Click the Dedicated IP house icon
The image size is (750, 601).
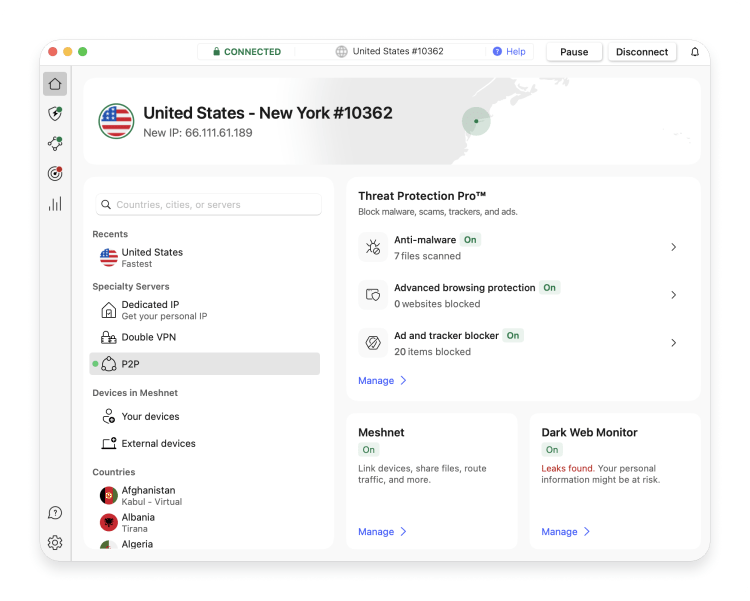pos(109,310)
